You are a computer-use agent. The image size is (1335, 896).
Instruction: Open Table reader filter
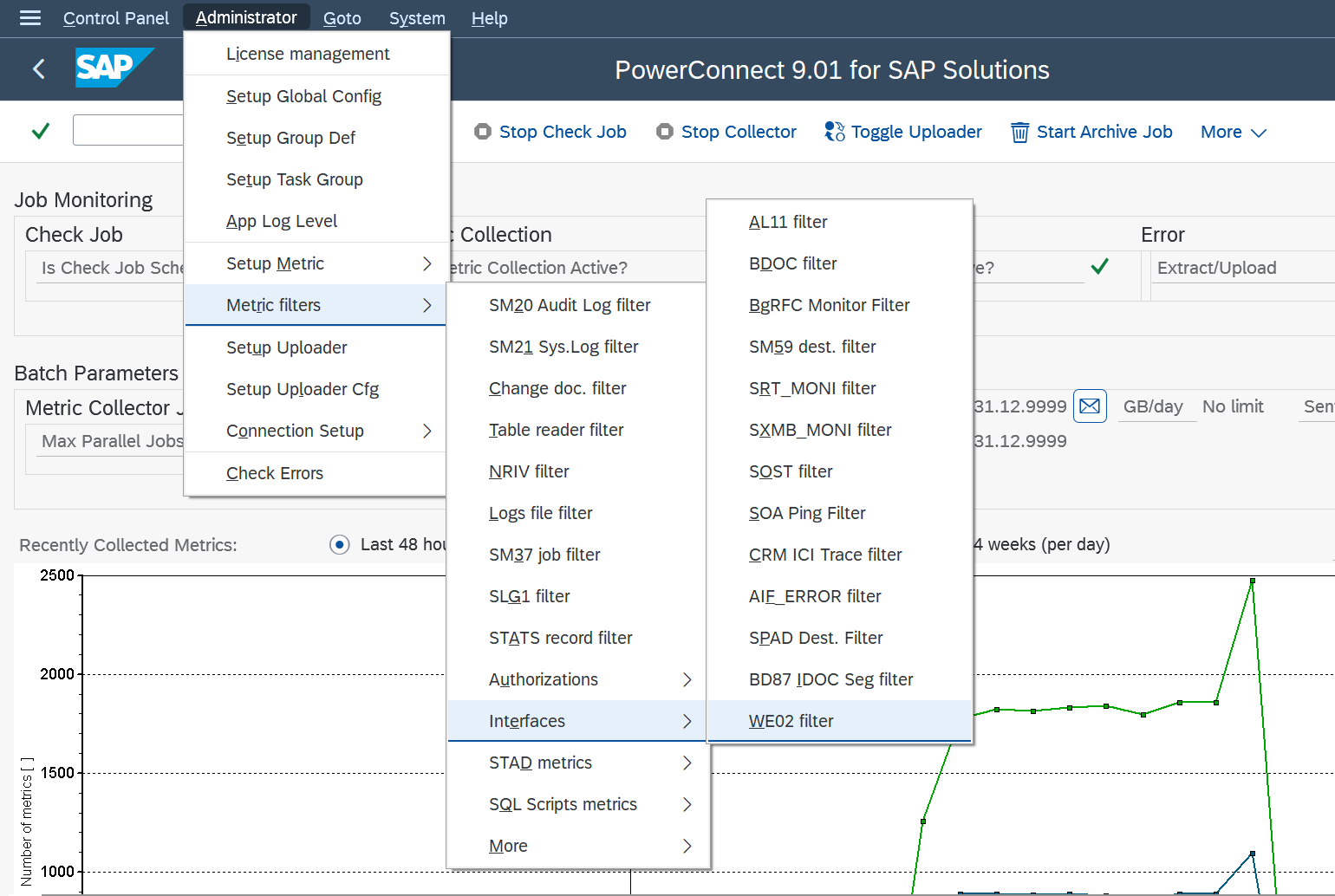point(578,430)
